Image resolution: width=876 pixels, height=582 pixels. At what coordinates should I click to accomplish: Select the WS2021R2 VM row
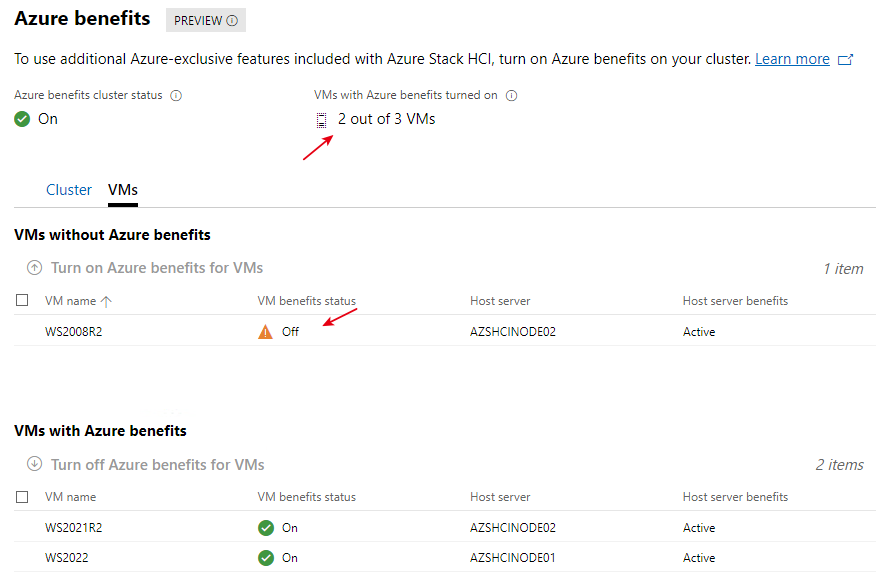coord(445,528)
